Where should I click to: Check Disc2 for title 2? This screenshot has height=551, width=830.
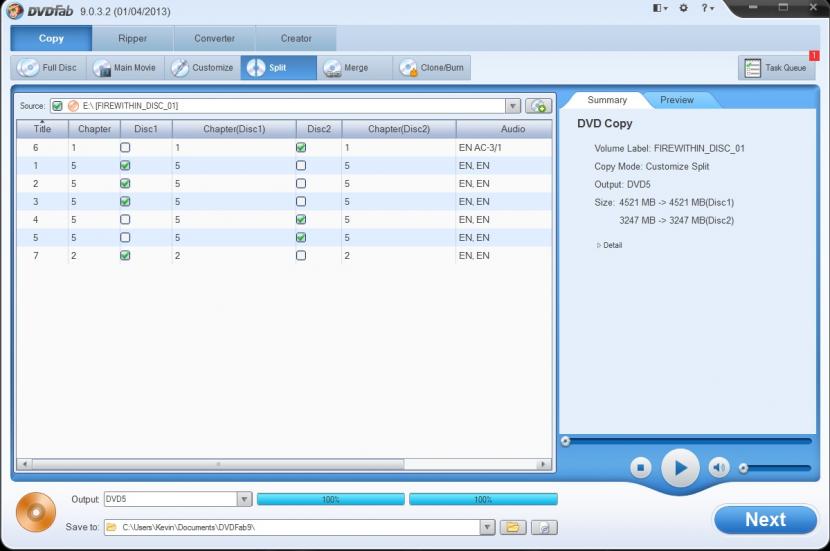tap(301, 184)
